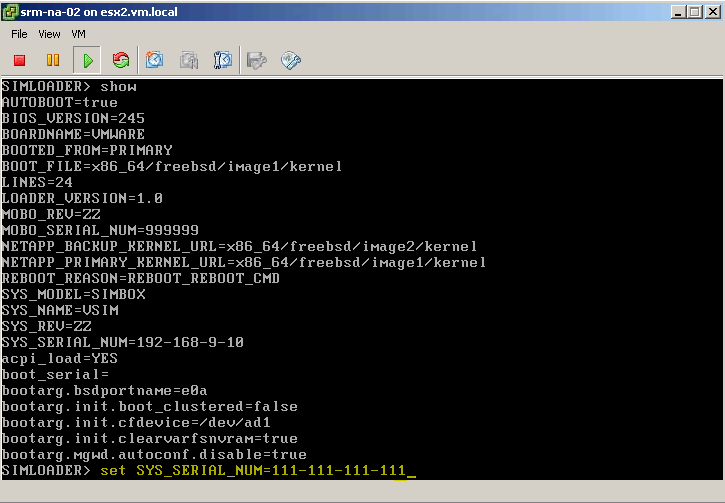The height and width of the screenshot is (503, 725).
Task: Click the MOBO_REV=ZZ line
Action: click(51, 215)
